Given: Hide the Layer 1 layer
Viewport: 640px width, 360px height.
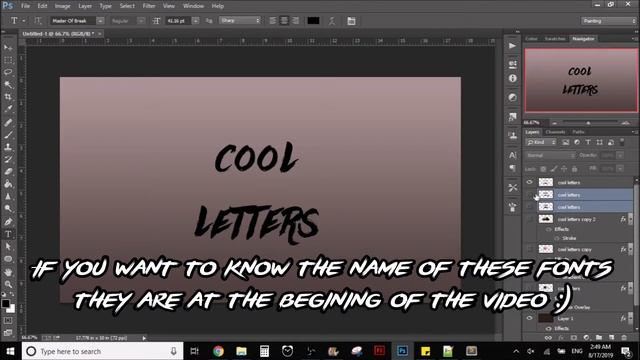Looking at the screenshot, I should (x=530, y=318).
